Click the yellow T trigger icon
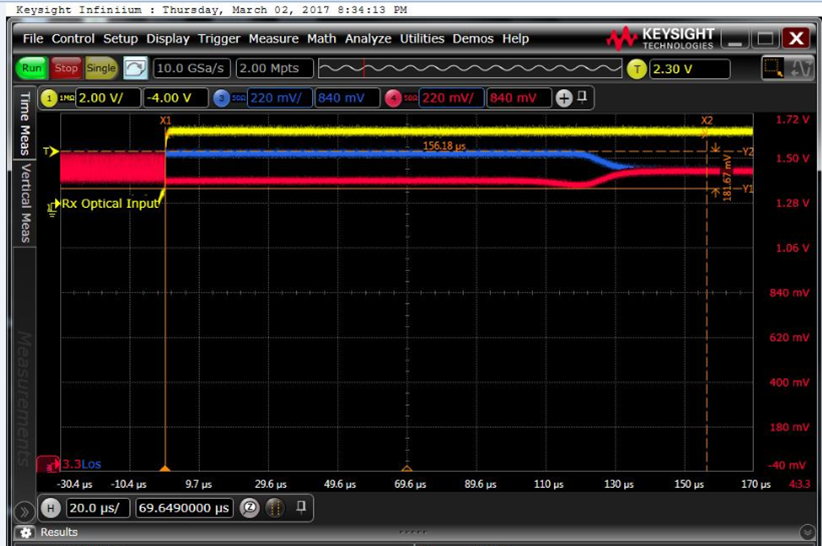The height and width of the screenshot is (546, 822). coord(636,69)
